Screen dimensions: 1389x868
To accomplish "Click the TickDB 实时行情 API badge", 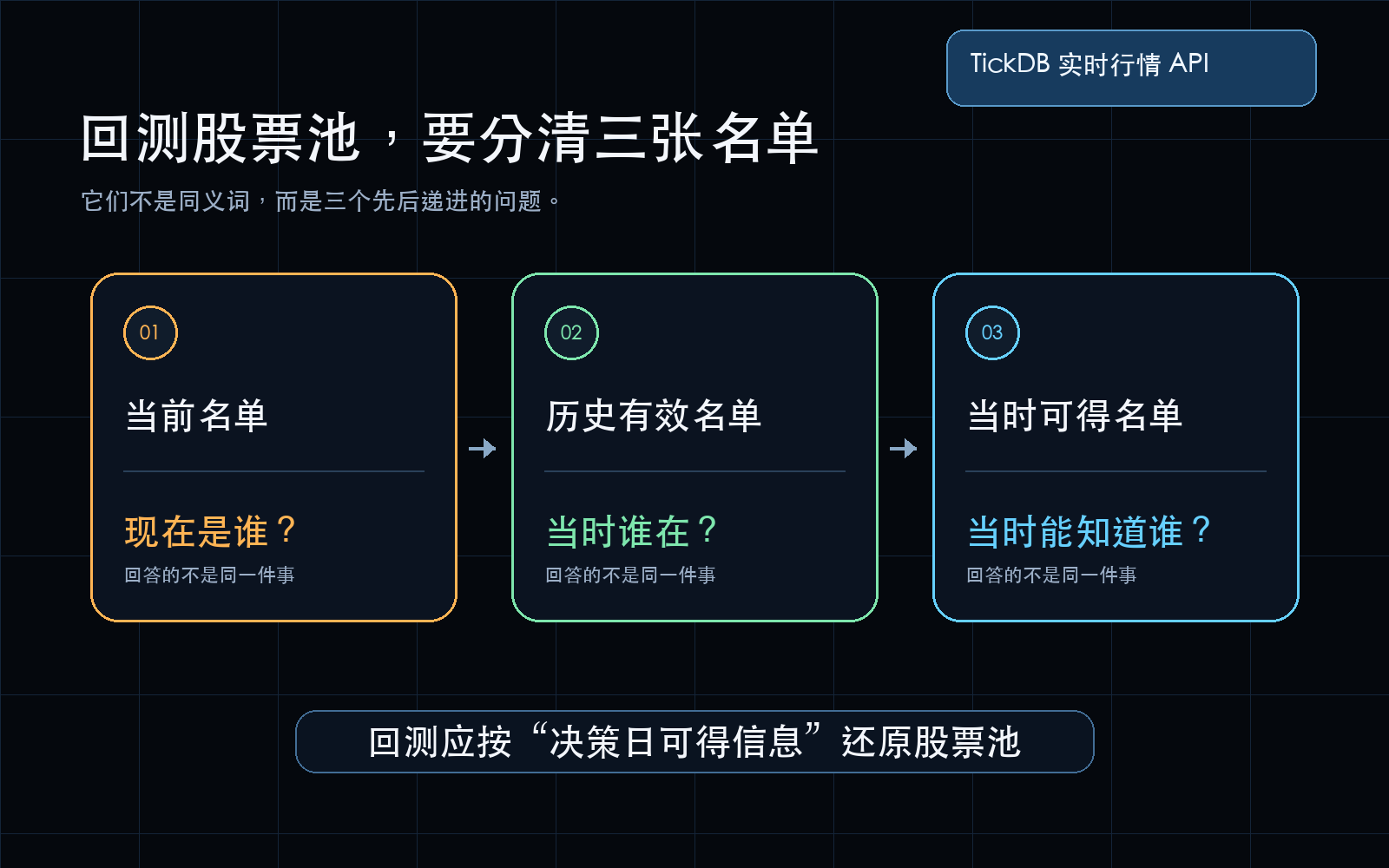I will coord(1131,68).
